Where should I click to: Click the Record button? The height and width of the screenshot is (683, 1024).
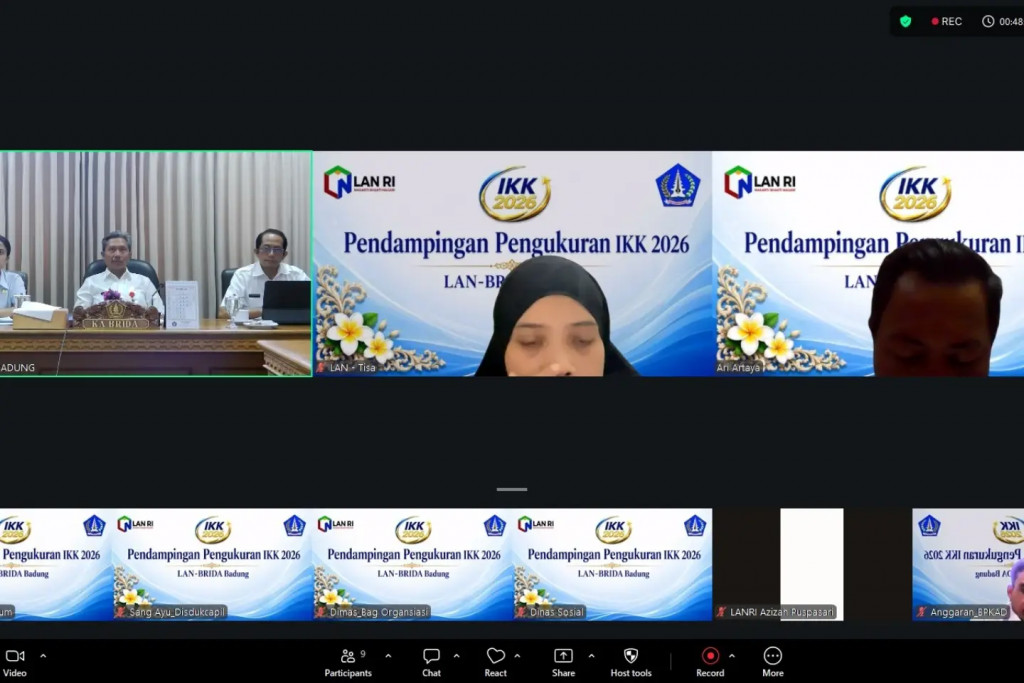click(710, 663)
